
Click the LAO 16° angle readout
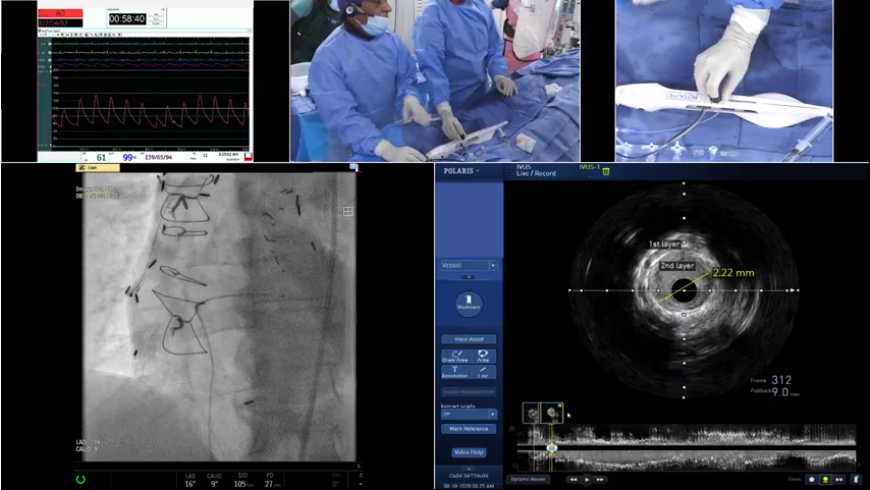point(190,480)
